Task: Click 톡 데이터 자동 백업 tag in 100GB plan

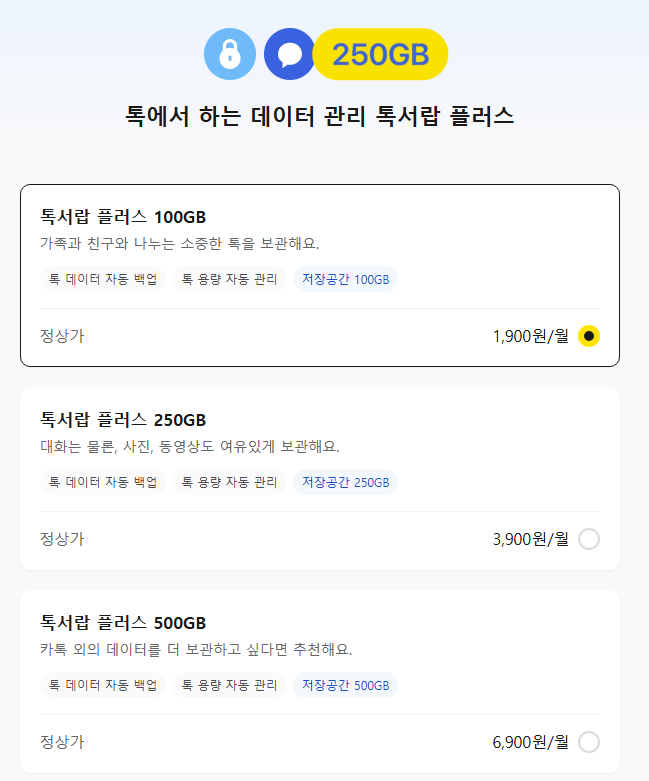Action: tap(103, 279)
